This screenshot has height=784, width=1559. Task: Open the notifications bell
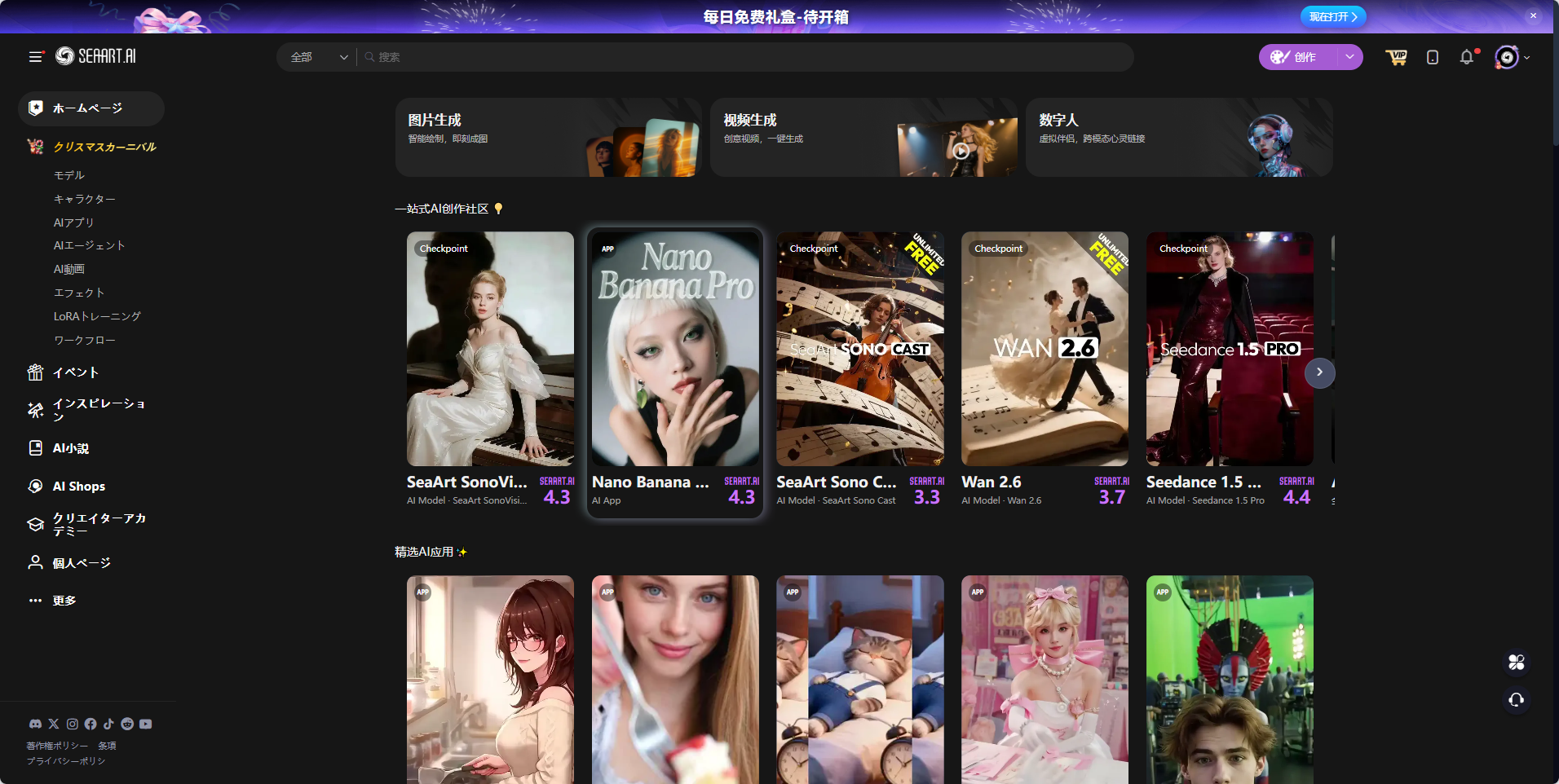tap(1467, 57)
